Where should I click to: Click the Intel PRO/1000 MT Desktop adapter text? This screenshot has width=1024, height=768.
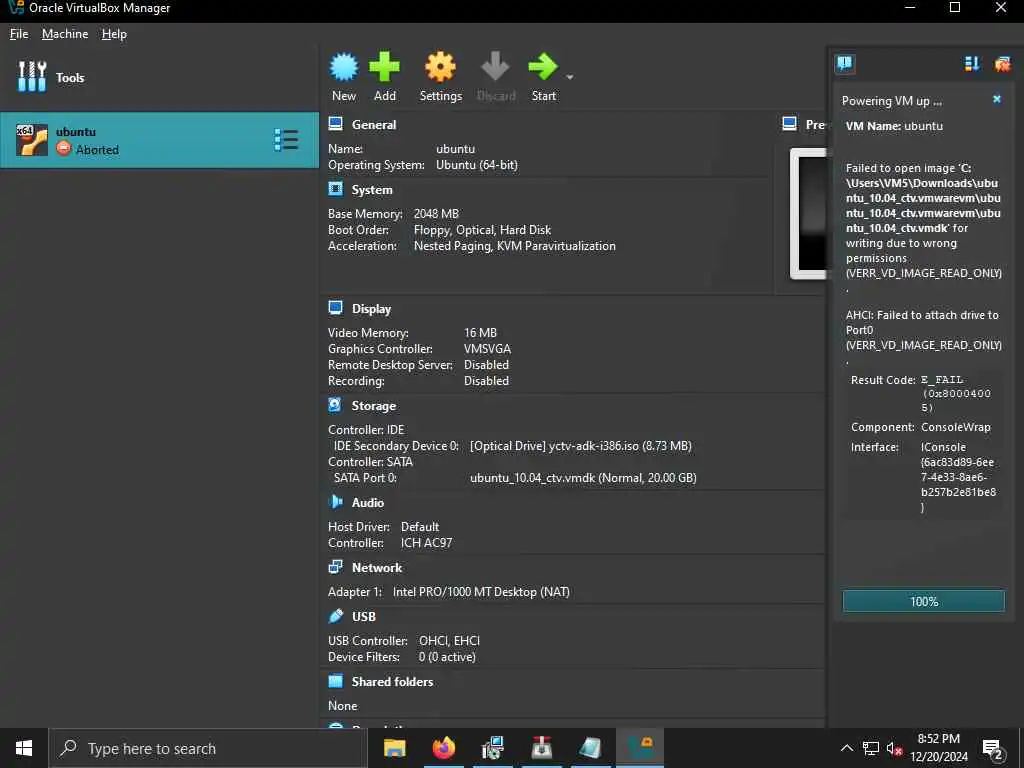[x=481, y=592]
